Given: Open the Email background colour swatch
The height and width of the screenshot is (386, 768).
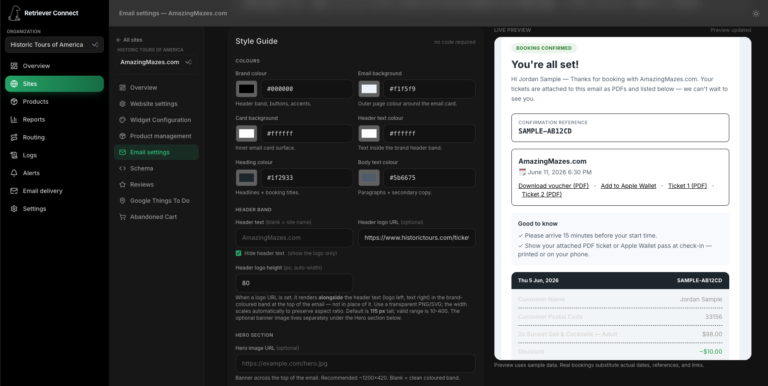Looking at the screenshot, I should coord(369,89).
